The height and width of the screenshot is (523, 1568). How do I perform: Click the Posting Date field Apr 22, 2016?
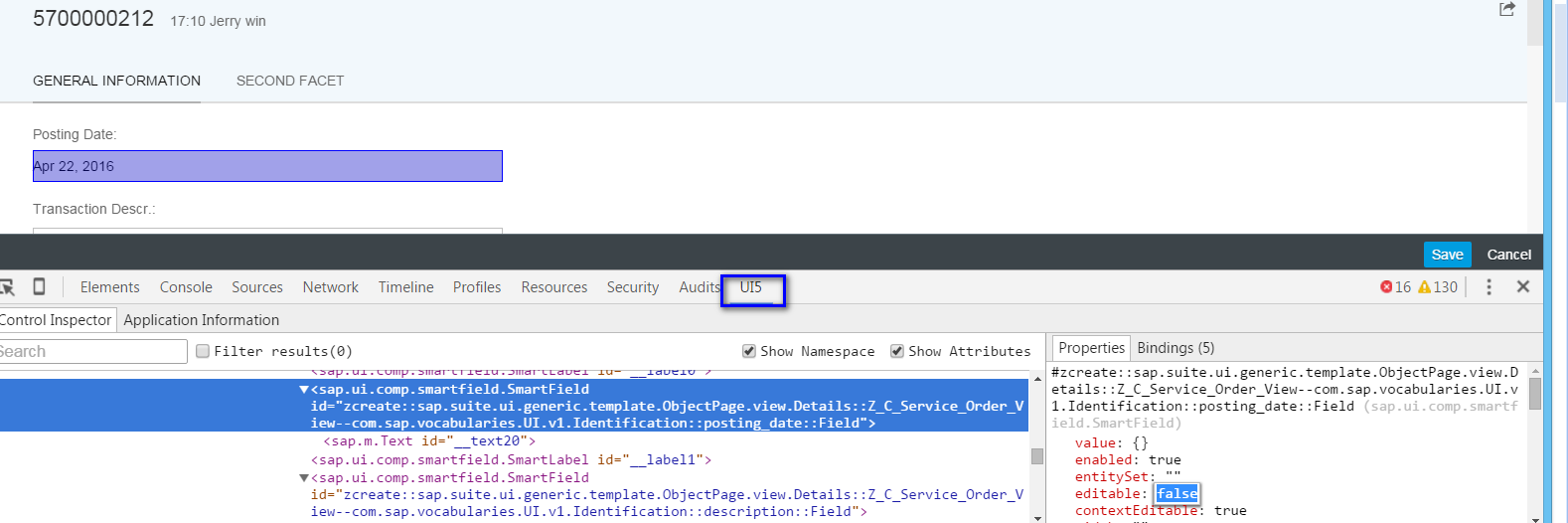tap(267, 166)
